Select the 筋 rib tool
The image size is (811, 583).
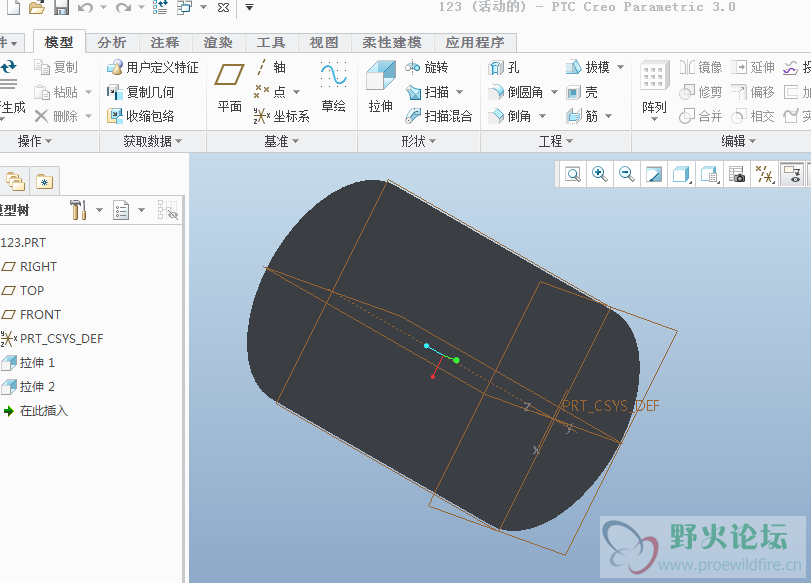coord(582,116)
